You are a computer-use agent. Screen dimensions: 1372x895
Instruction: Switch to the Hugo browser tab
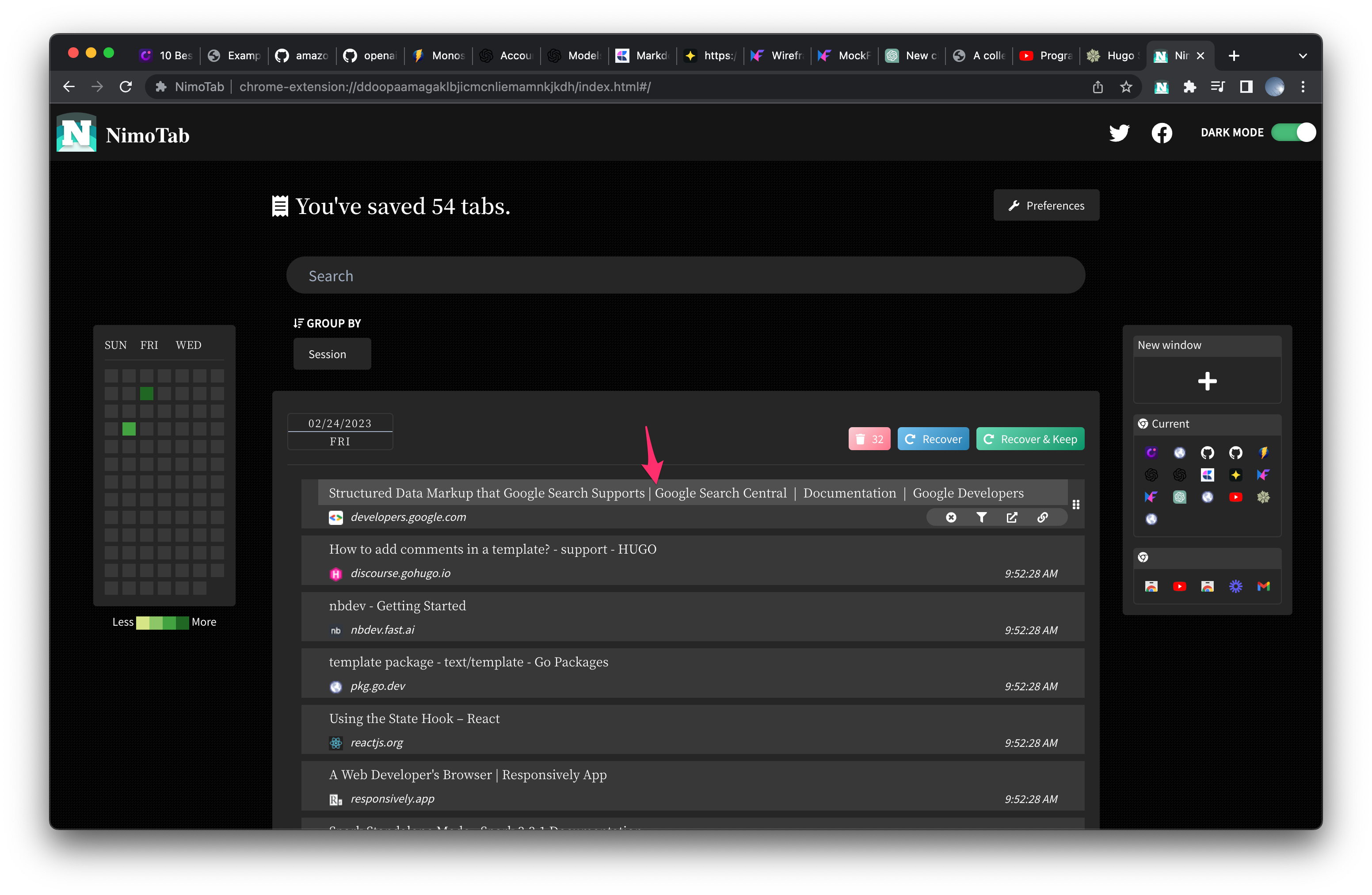[x=1113, y=55]
